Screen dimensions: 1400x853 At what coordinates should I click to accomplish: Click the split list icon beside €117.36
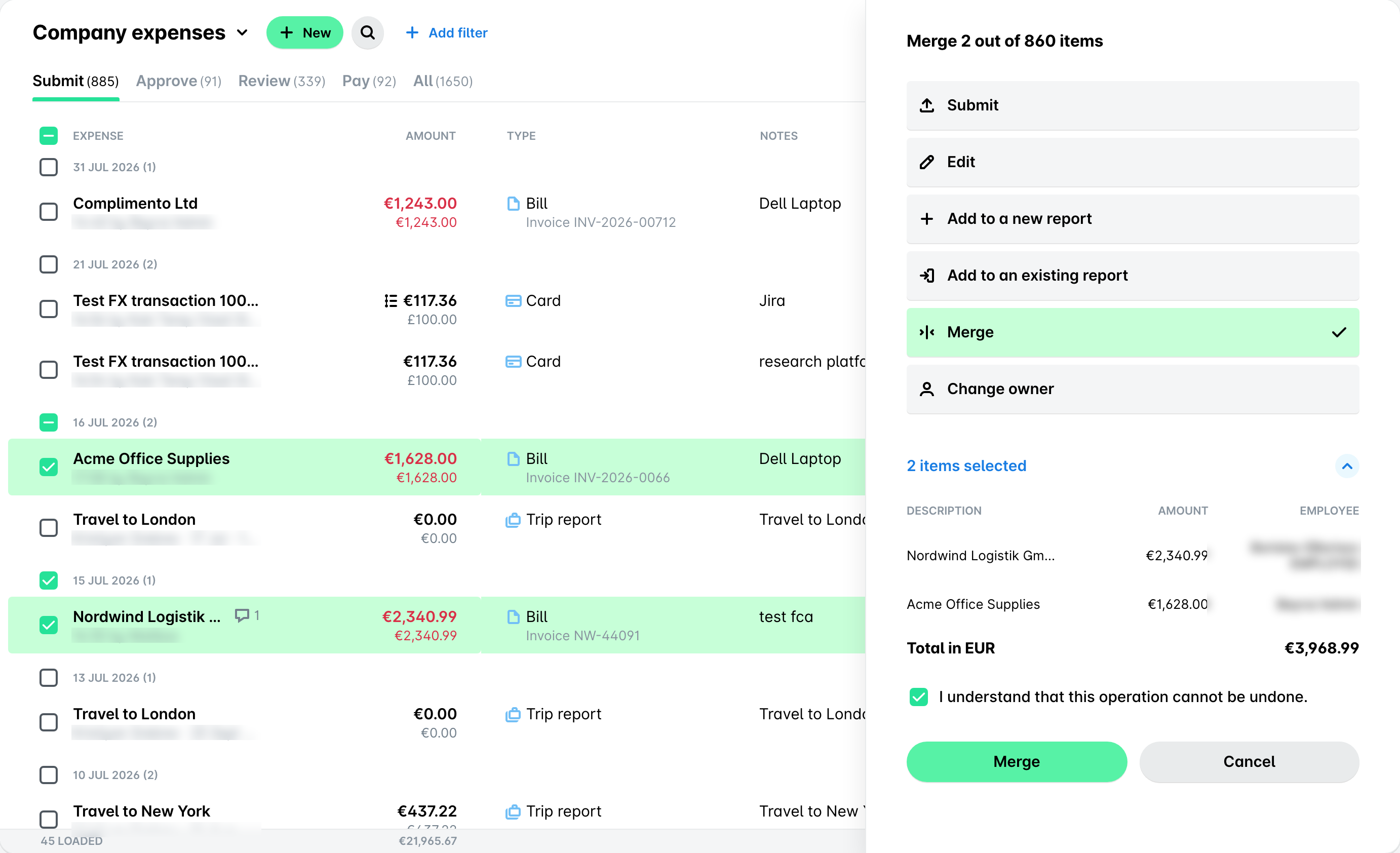[x=391, y=300]
